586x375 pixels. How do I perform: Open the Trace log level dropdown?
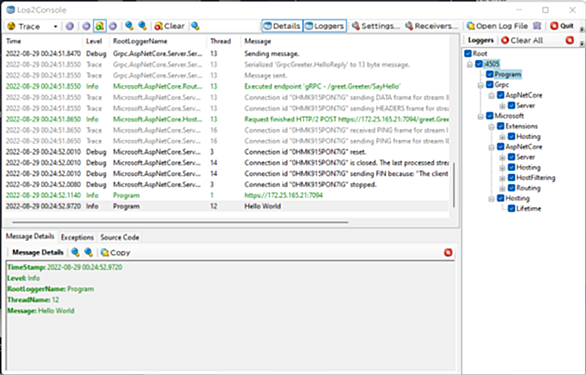[55, 27]
